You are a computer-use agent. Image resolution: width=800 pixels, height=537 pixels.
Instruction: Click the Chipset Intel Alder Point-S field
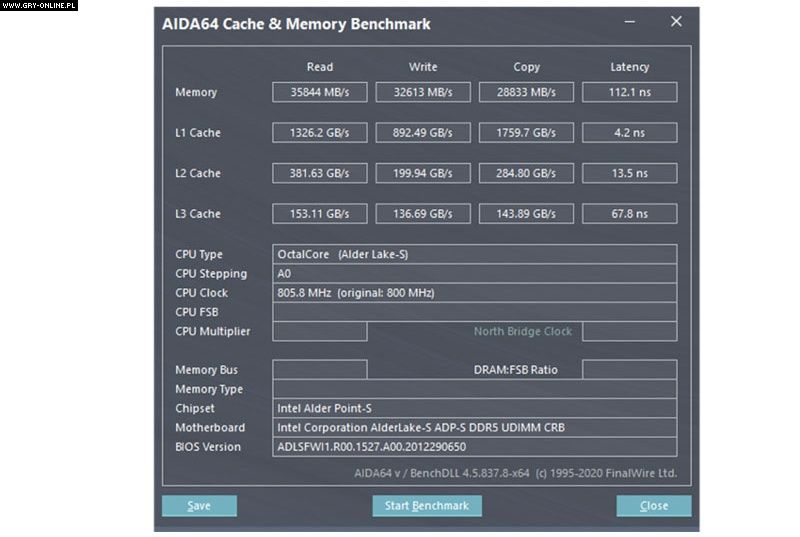coord(474,408)
